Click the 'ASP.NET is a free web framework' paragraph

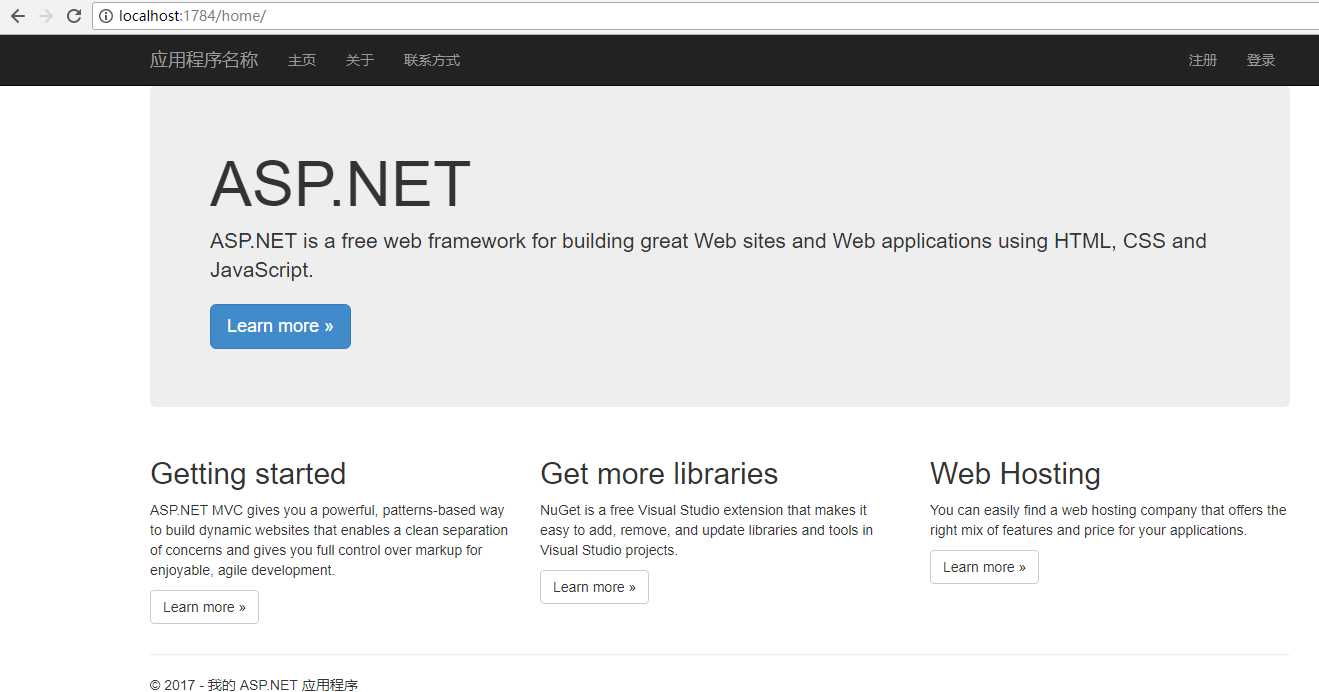click(x=708, y=255)
